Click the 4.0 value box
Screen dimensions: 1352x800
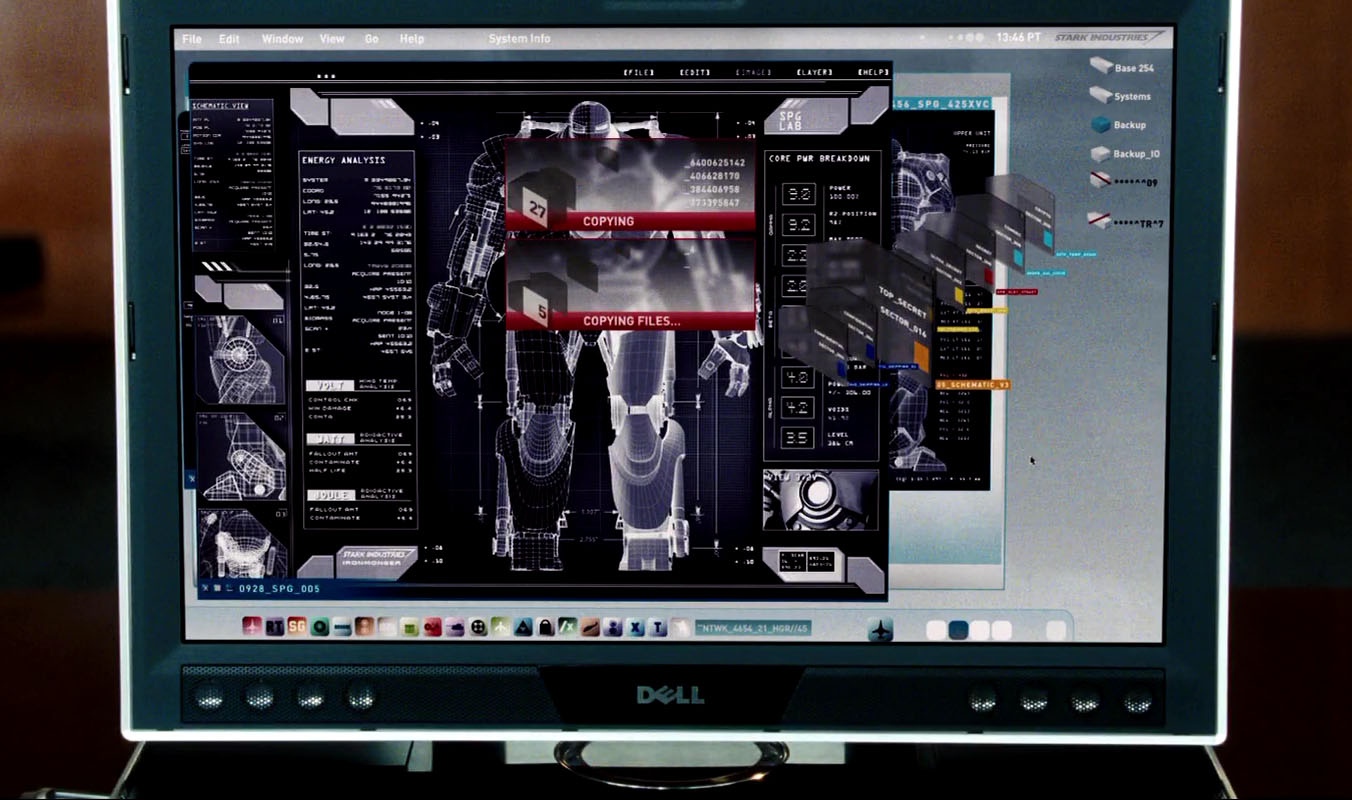(796, 377)
